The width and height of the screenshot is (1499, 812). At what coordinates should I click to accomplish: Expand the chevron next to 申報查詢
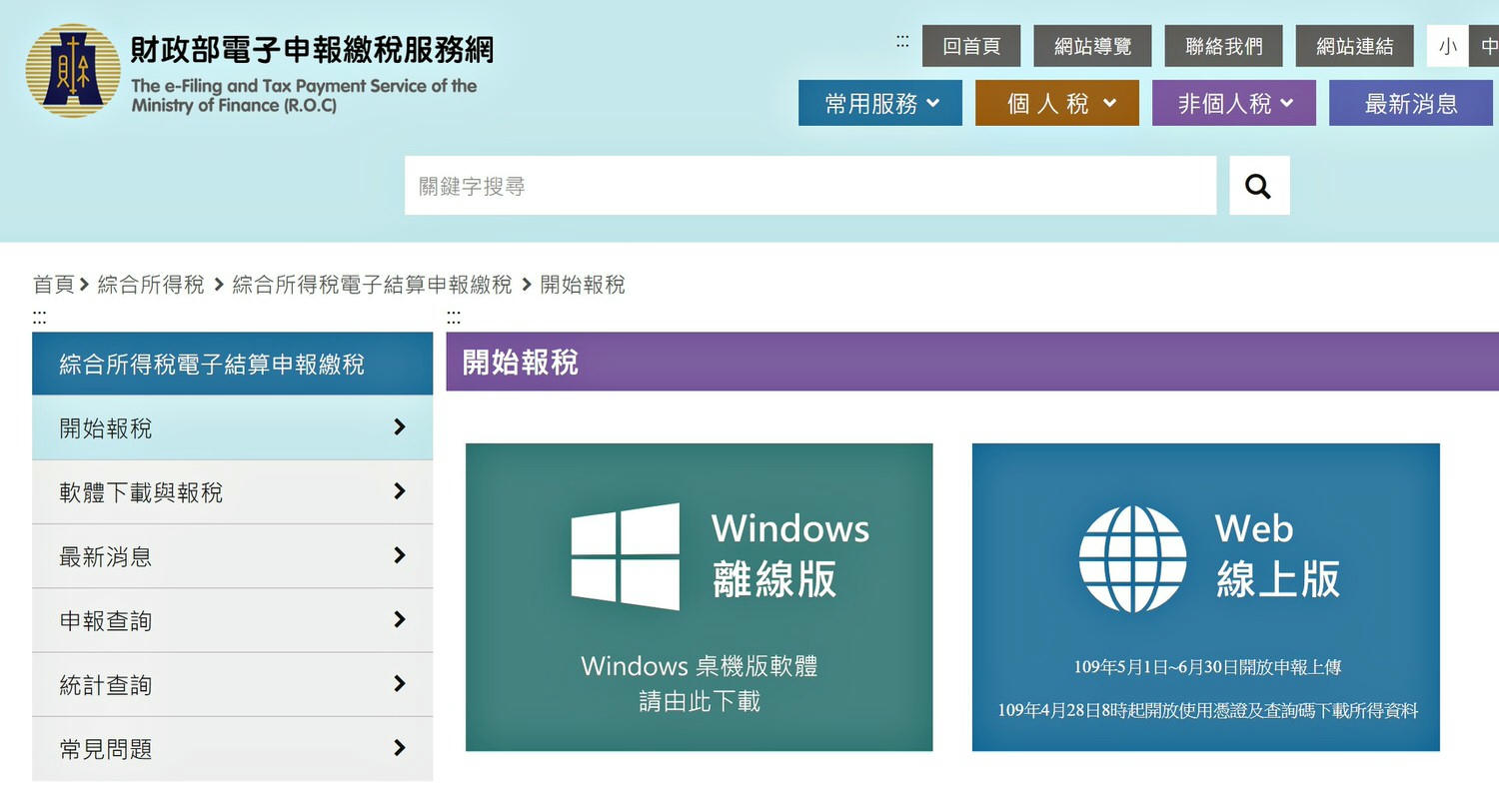[400, 619]
